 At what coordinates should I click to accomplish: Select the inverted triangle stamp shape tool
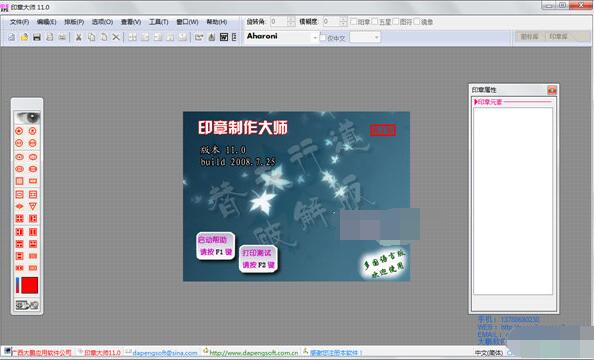(33, 207)
